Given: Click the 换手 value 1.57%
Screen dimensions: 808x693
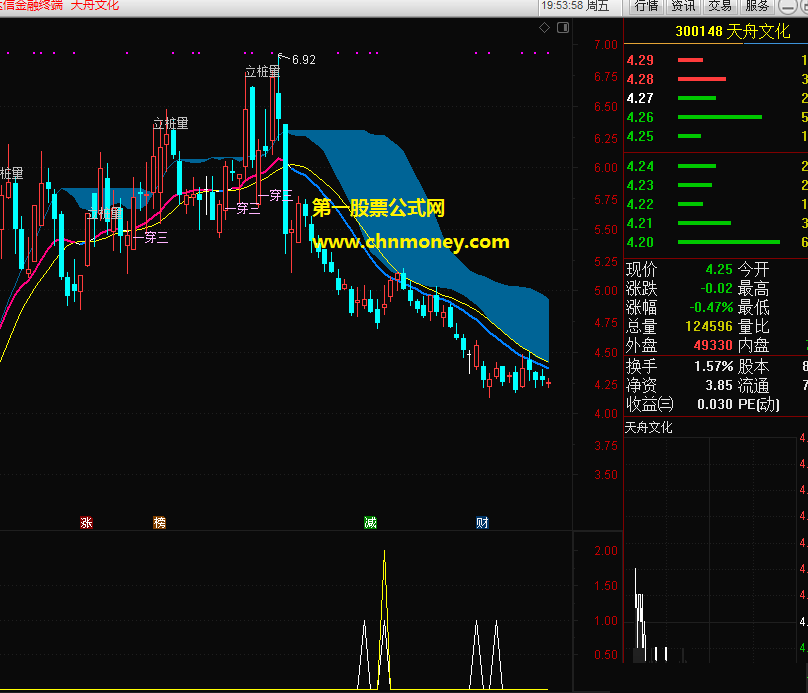Looking at the screenshot, I should click(x=714, y=367).
